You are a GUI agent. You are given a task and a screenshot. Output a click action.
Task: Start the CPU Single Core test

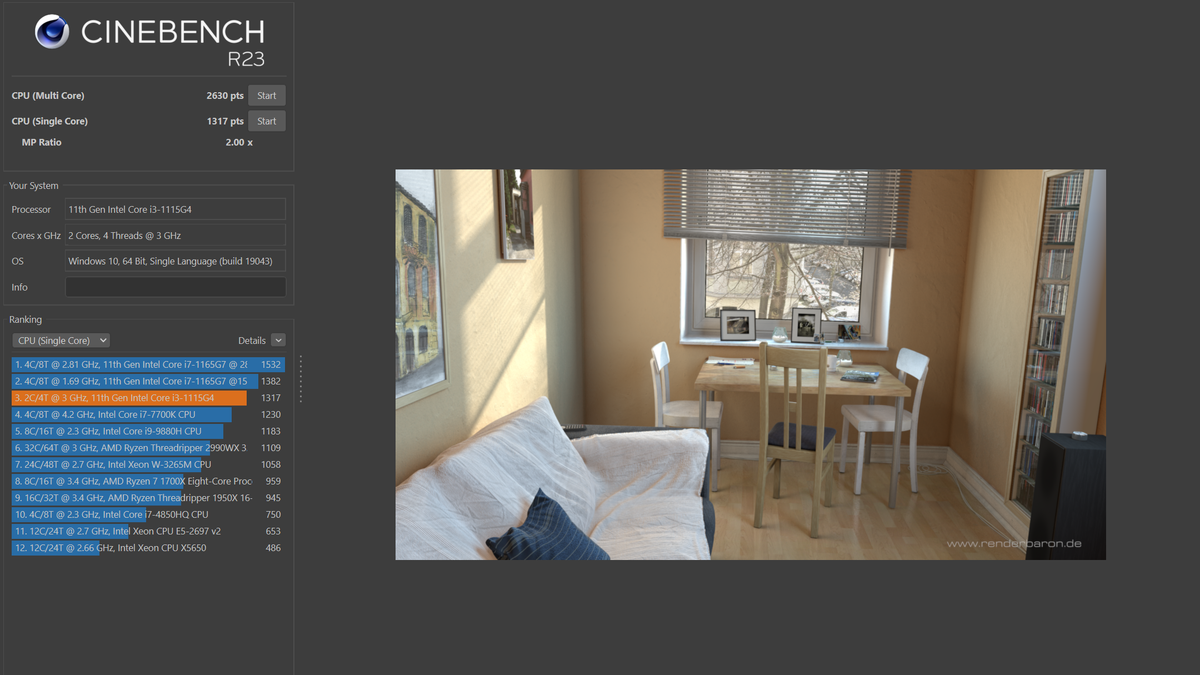(x=266, y=121)
